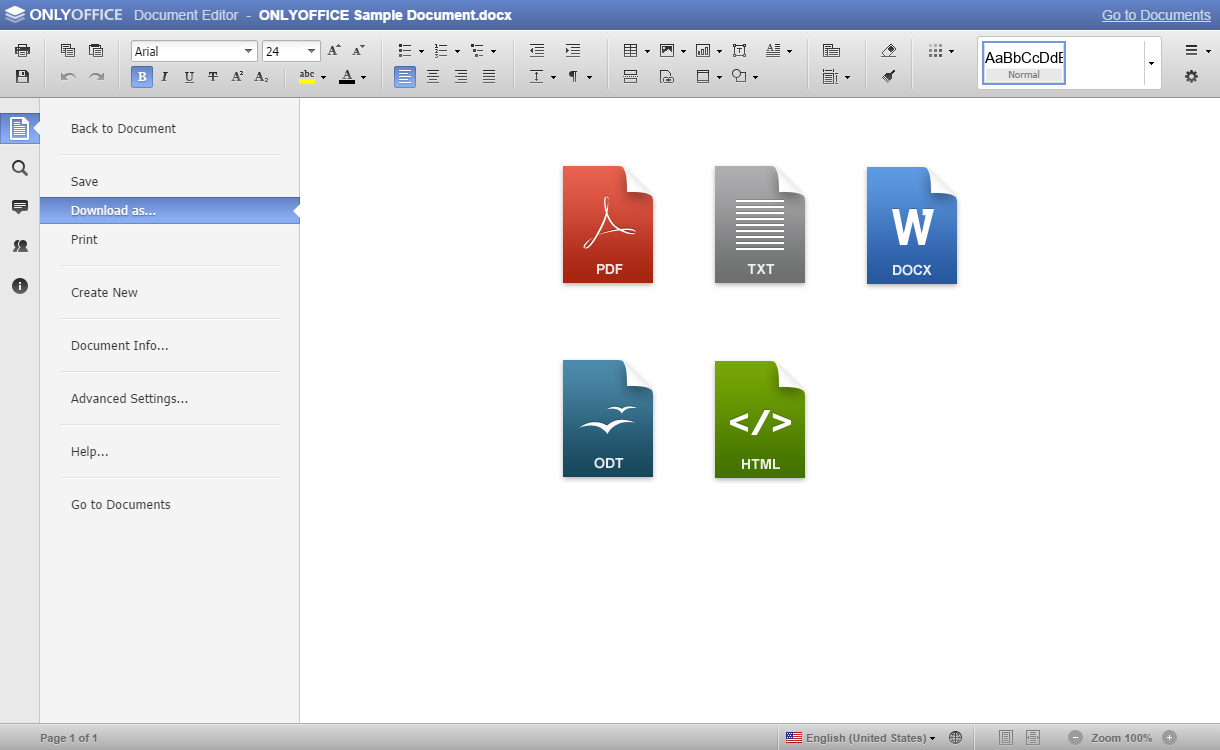Click the Print icon in the toolbar
The width and height of the screenshot is (1220, 750).
[x=22, y=50]
